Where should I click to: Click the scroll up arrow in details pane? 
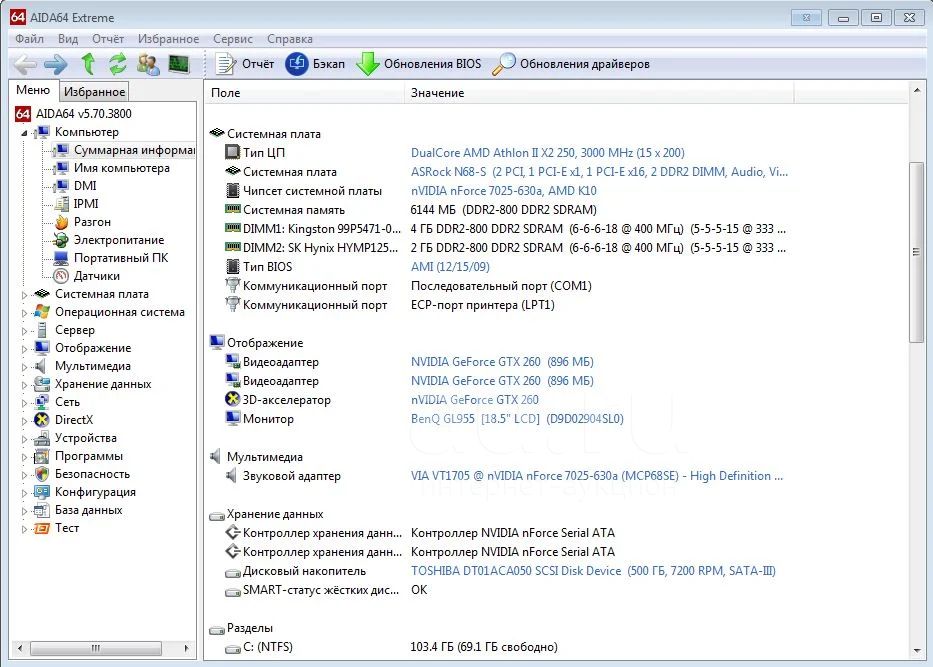pyautogui.click(x=916, y=90)
